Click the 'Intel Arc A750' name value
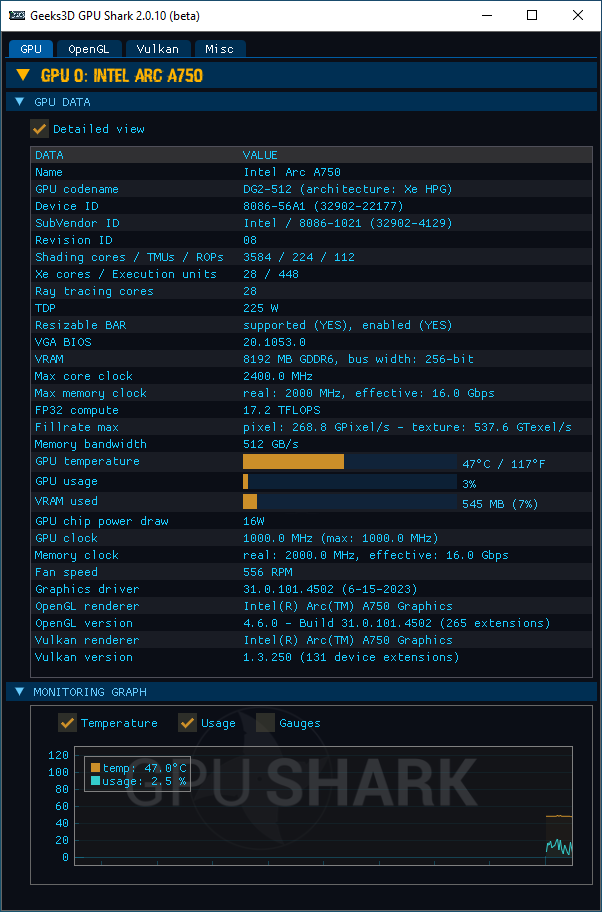The width and height of the screenshot is (602, 912). pyautogui.click(x=292, y=172)
